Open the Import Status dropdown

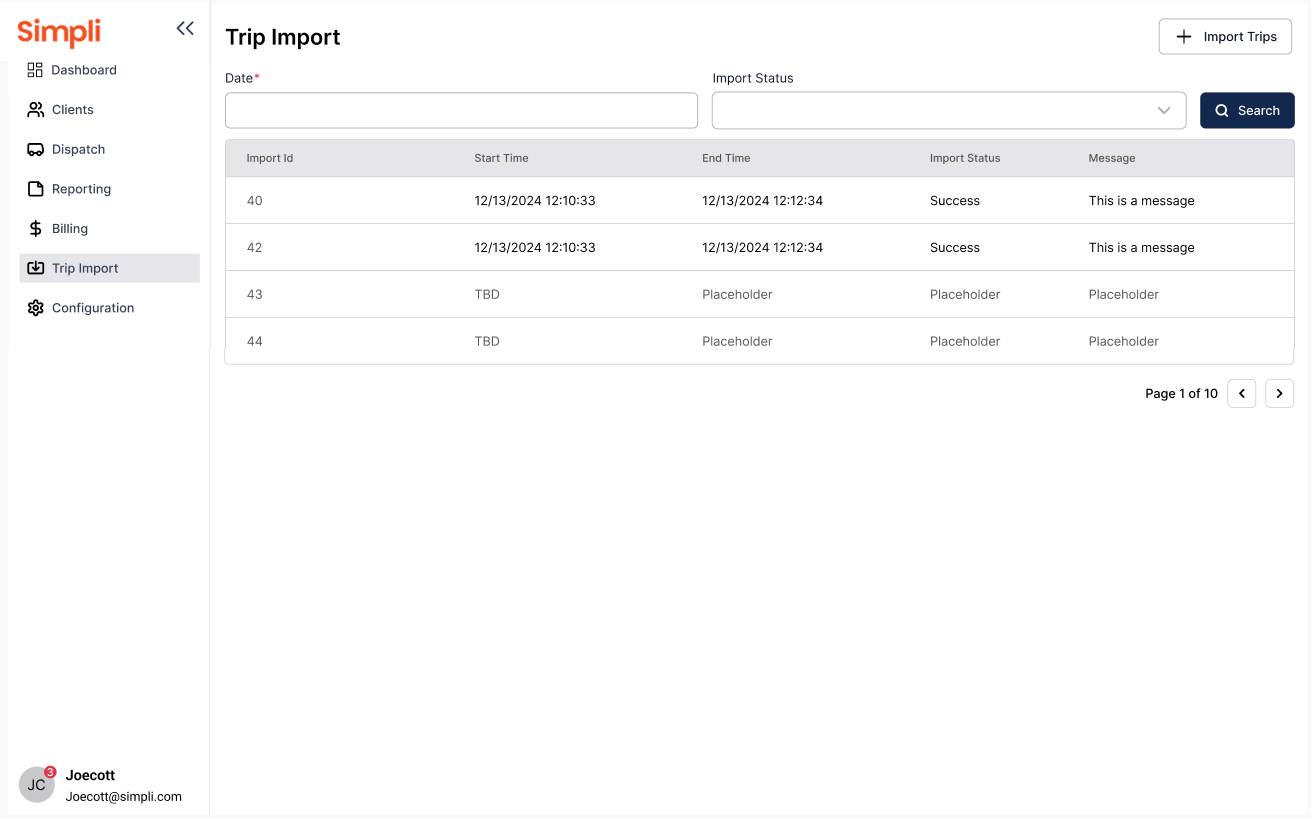coord(948,111)
